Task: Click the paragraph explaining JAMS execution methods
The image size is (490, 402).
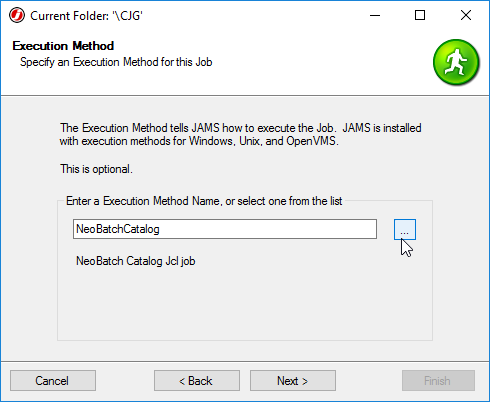Action: 240,134
